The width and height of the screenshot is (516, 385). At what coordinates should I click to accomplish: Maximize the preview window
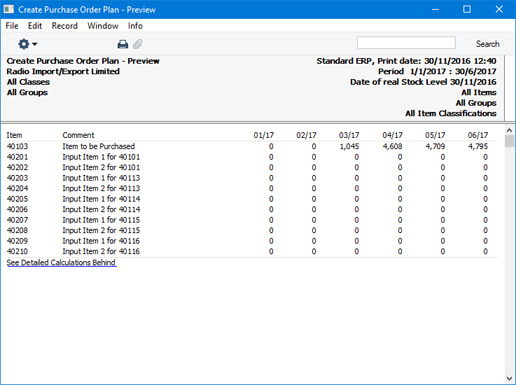coord(467,9)
